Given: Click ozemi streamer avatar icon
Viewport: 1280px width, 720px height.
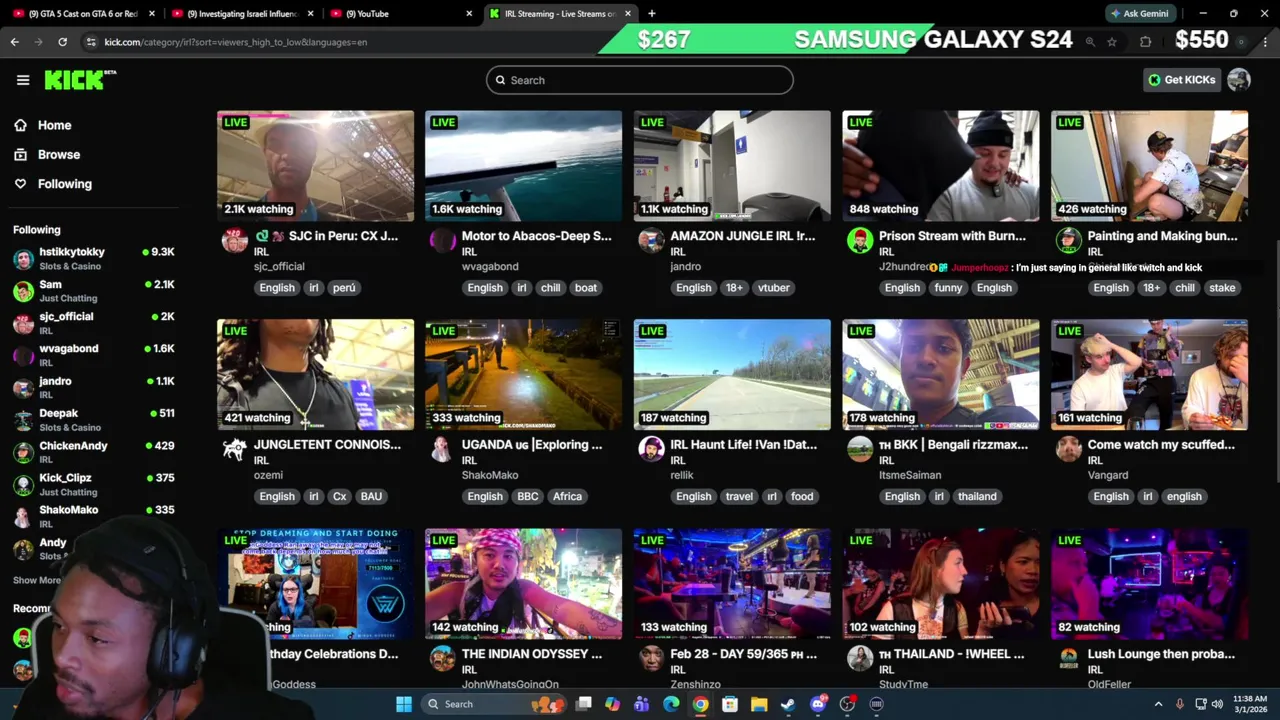Looking at the screenshot, I should [235, 449].
